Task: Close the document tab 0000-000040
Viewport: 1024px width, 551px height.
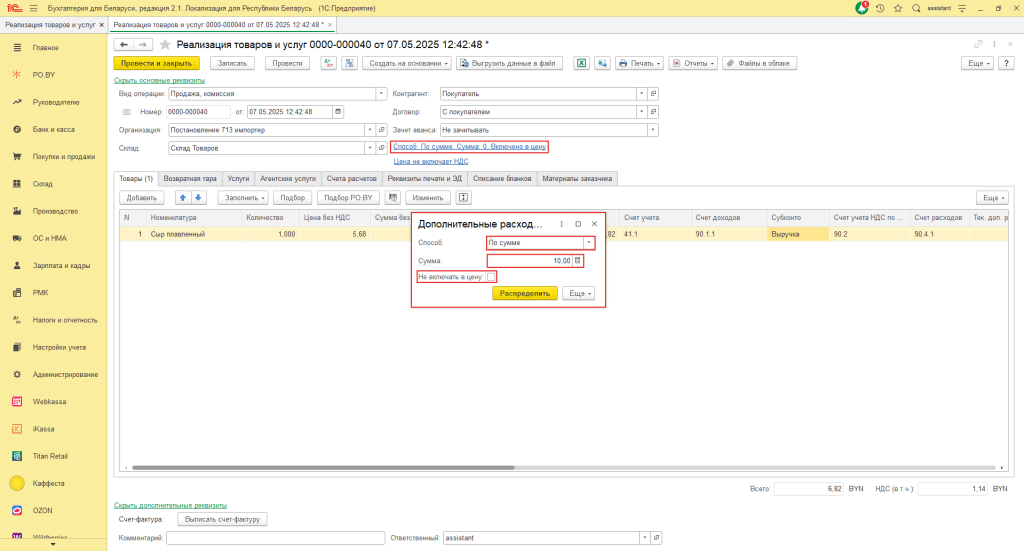Action: tap(330, 25)
